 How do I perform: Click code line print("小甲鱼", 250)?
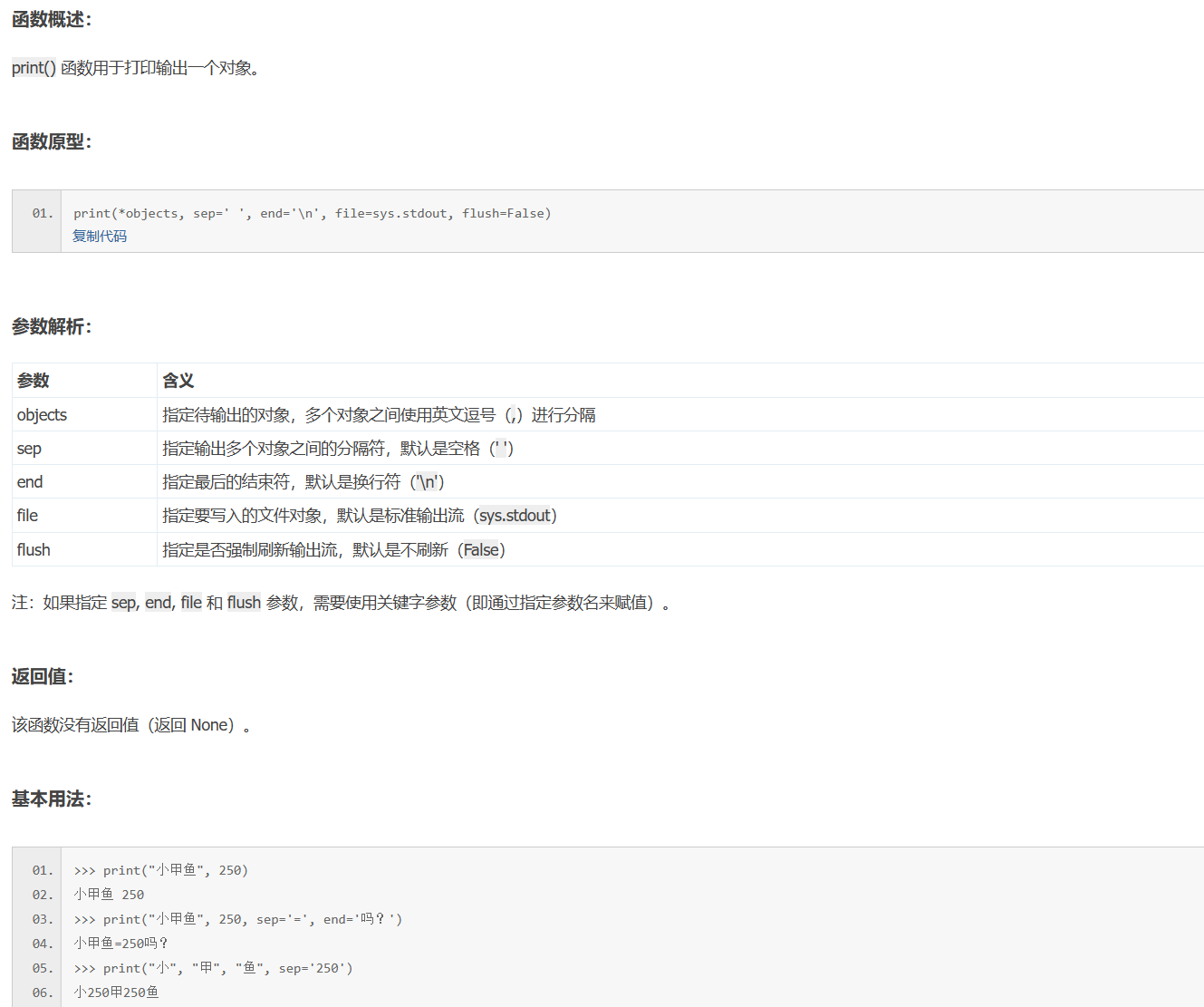coord(161,870)
